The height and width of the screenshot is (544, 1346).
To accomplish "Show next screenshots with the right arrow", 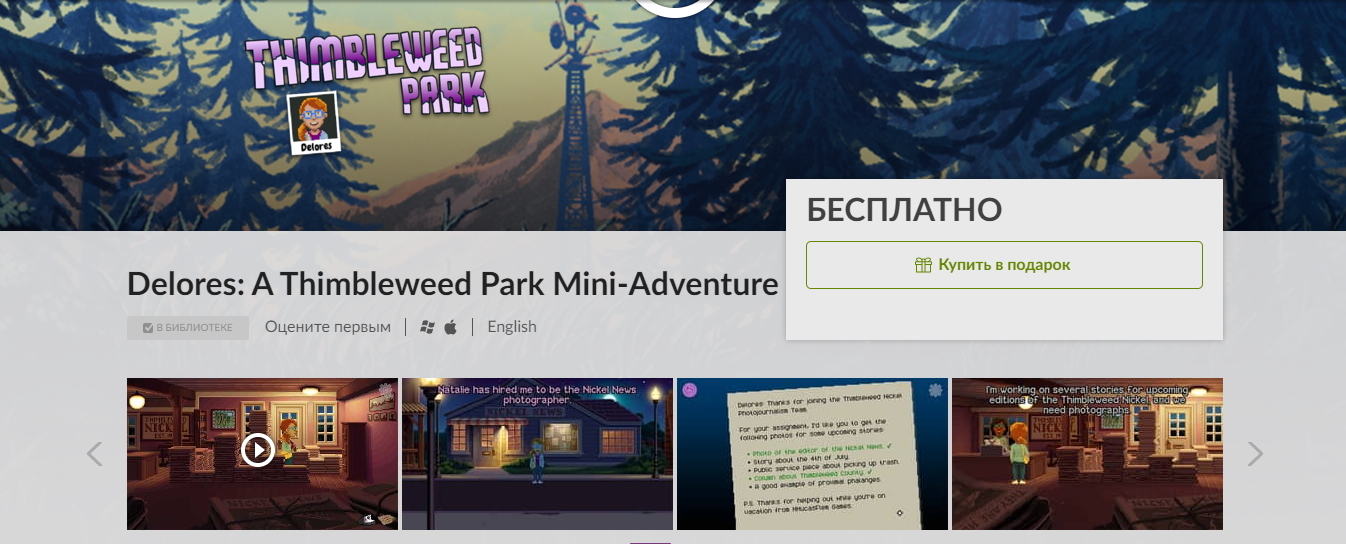I will [1255, 454].
